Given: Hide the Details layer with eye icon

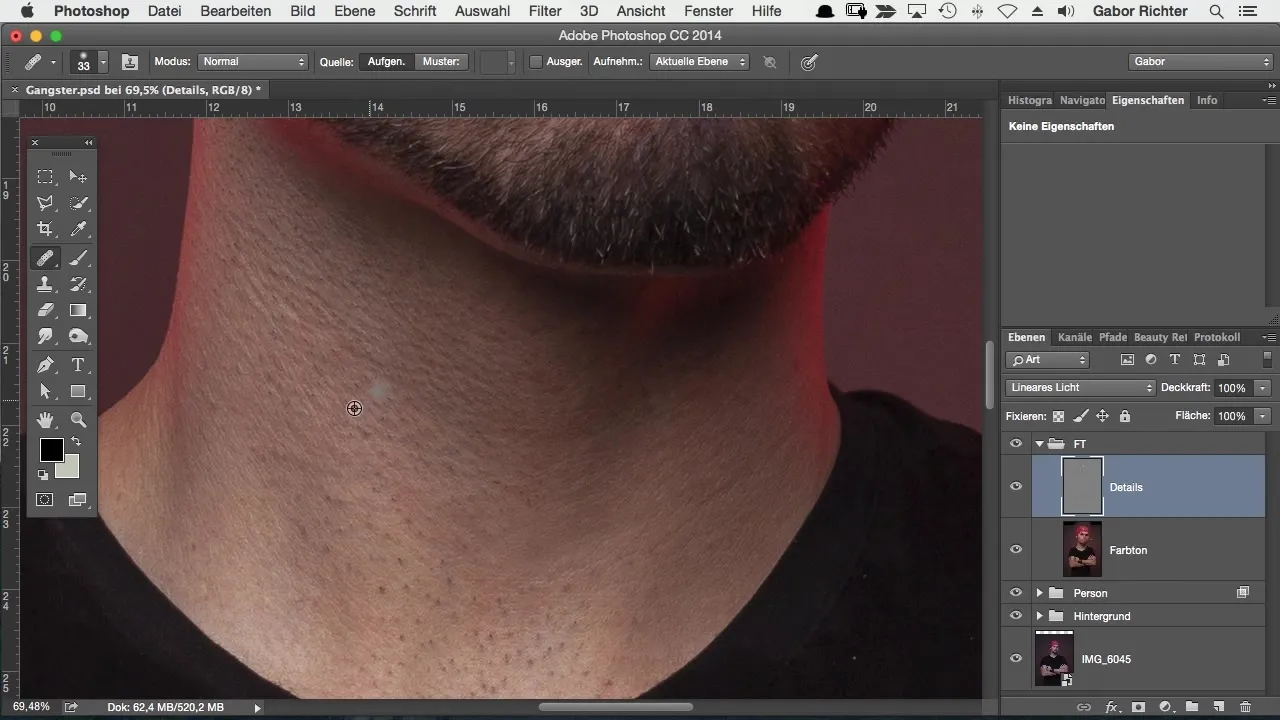Looking at the screenshot, I should tap(1016, 487).
